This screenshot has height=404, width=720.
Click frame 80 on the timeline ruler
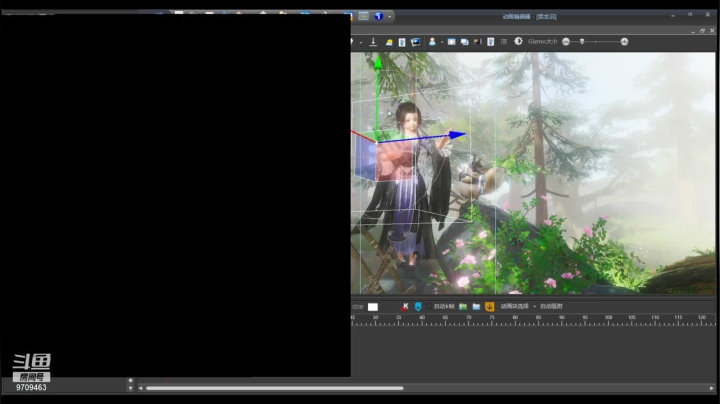tap(515, 320)
